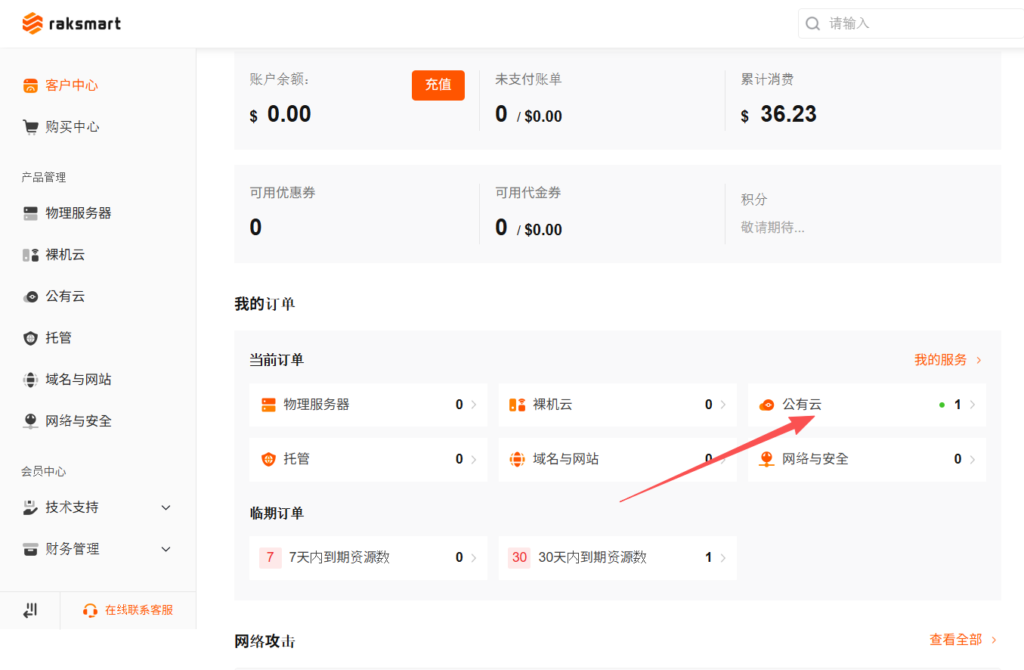Open the 购买中心 cart icon
Viewport: 1024px width, 670px height.
pyautogui.click(x=30, y=126)
